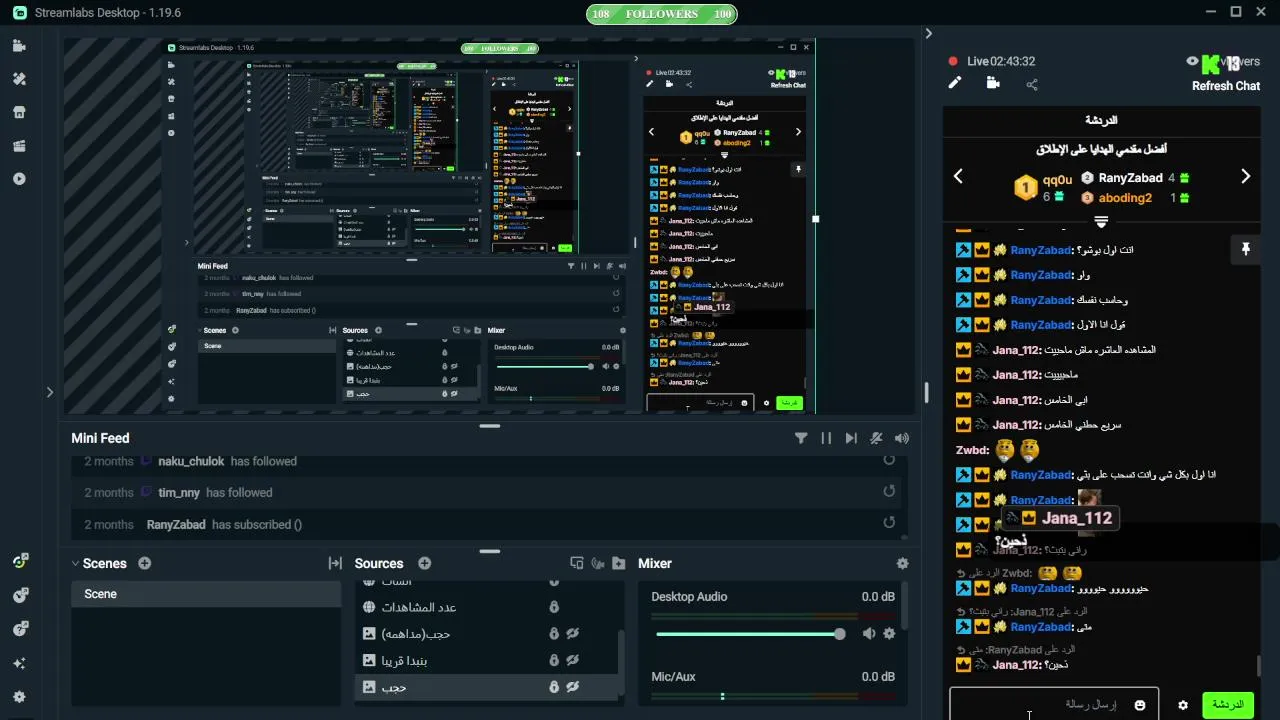Screen dimensions: 1280x720
Task: Click the pin icon in chat
Action: click(x=1246, y=249)
